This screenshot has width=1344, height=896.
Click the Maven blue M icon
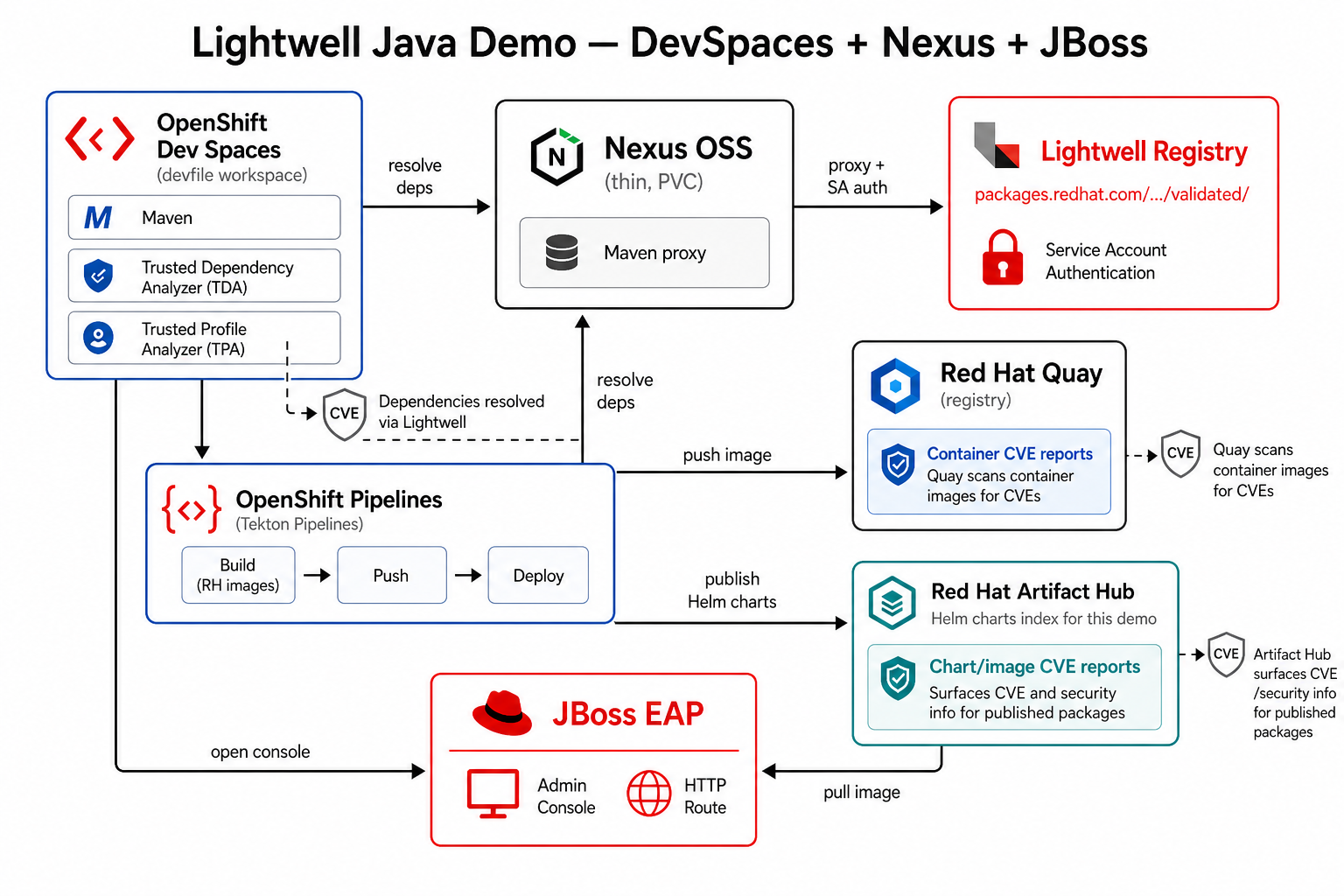coord(98,217)
